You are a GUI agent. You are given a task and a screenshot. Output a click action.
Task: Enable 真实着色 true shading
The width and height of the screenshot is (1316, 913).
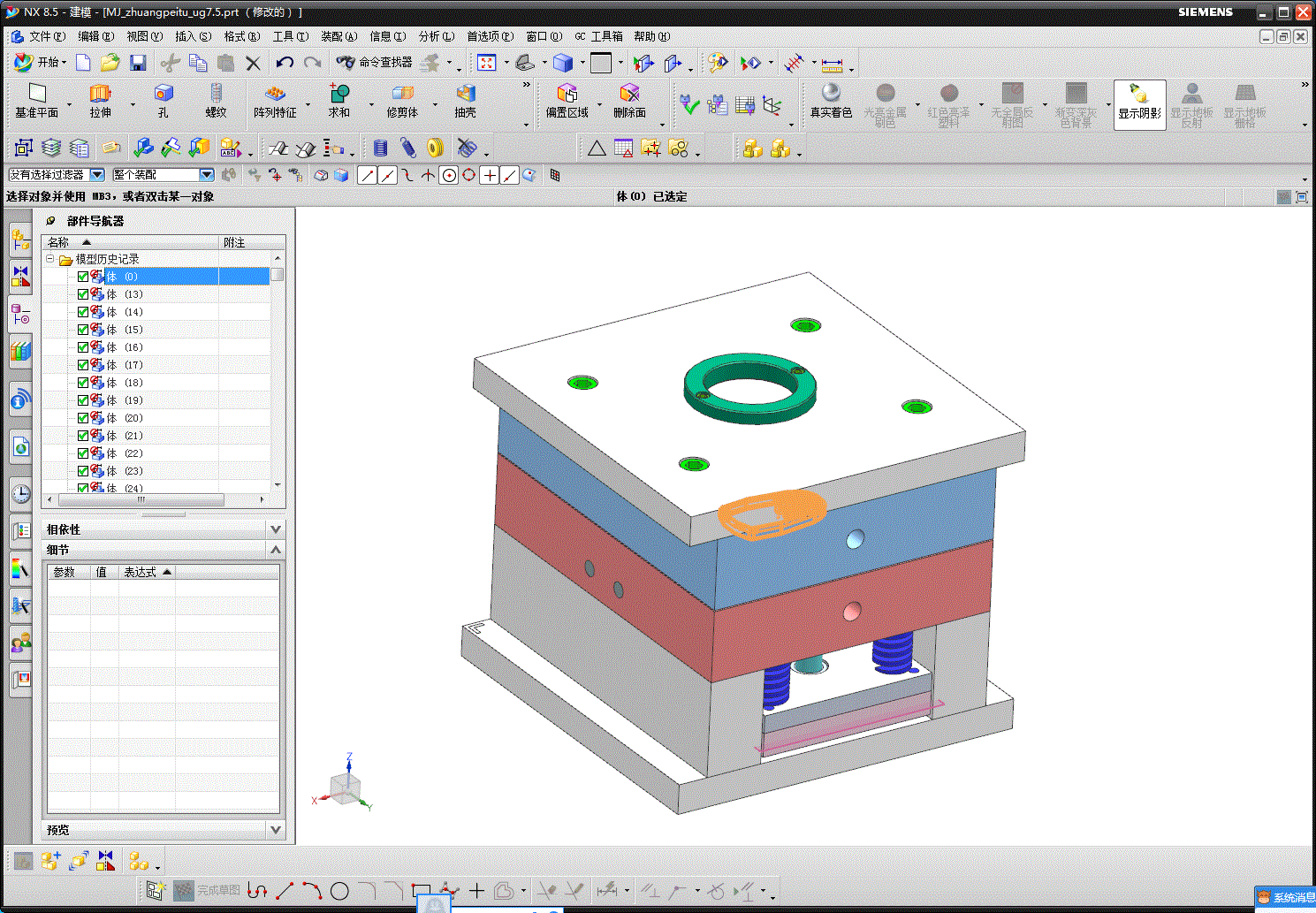pyautogui.click(x=831, y=101)
